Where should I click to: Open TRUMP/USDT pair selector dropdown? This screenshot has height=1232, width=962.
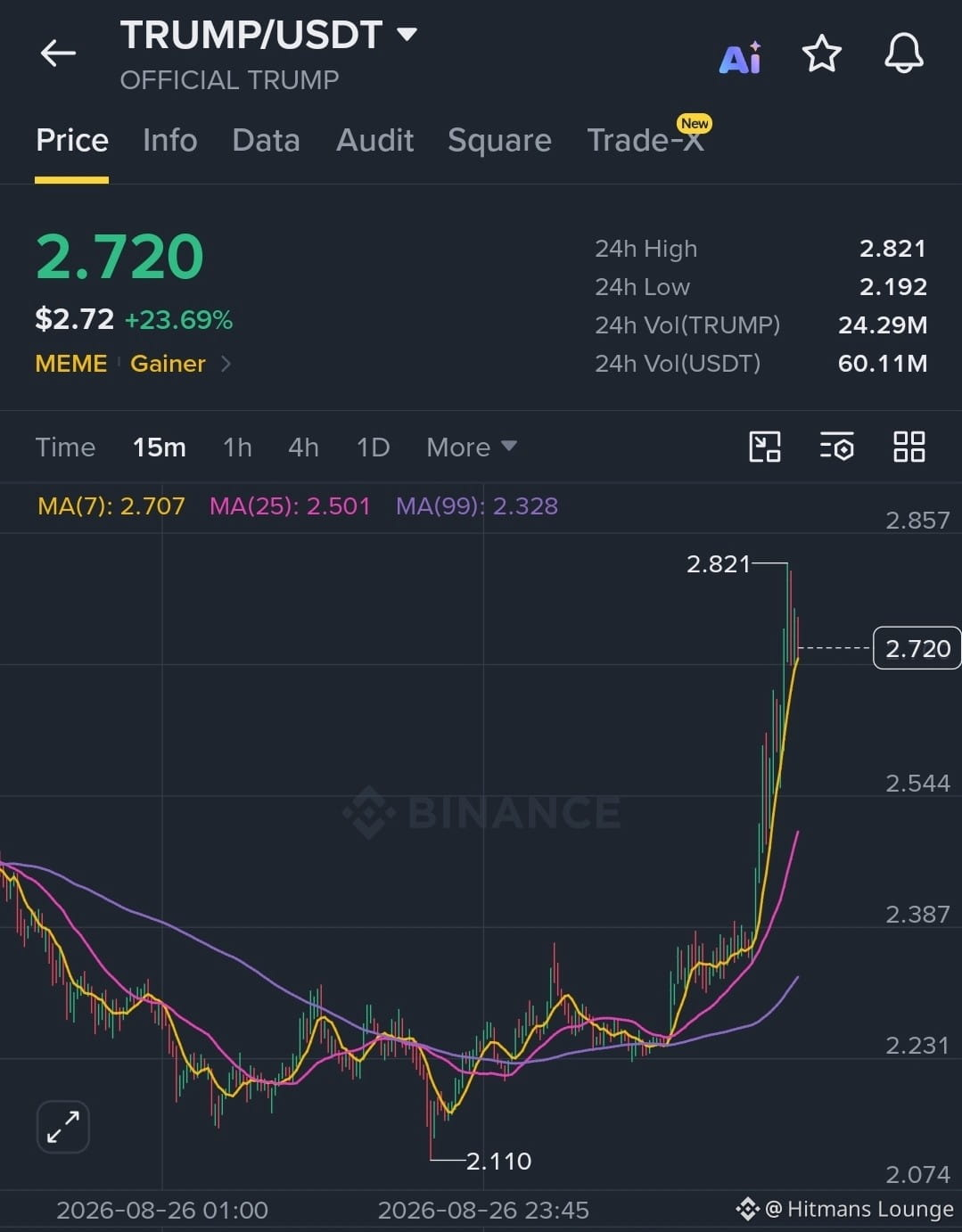[x=407, y=35]
